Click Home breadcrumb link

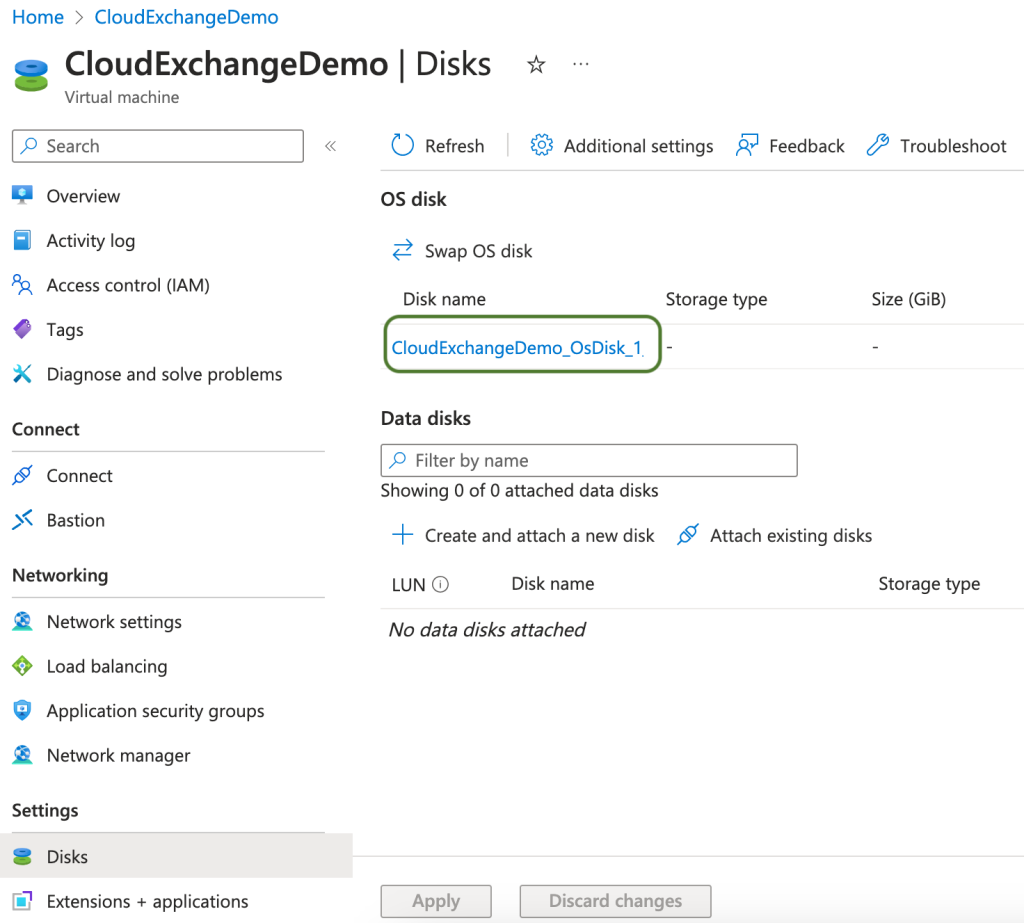pos(38,17)
